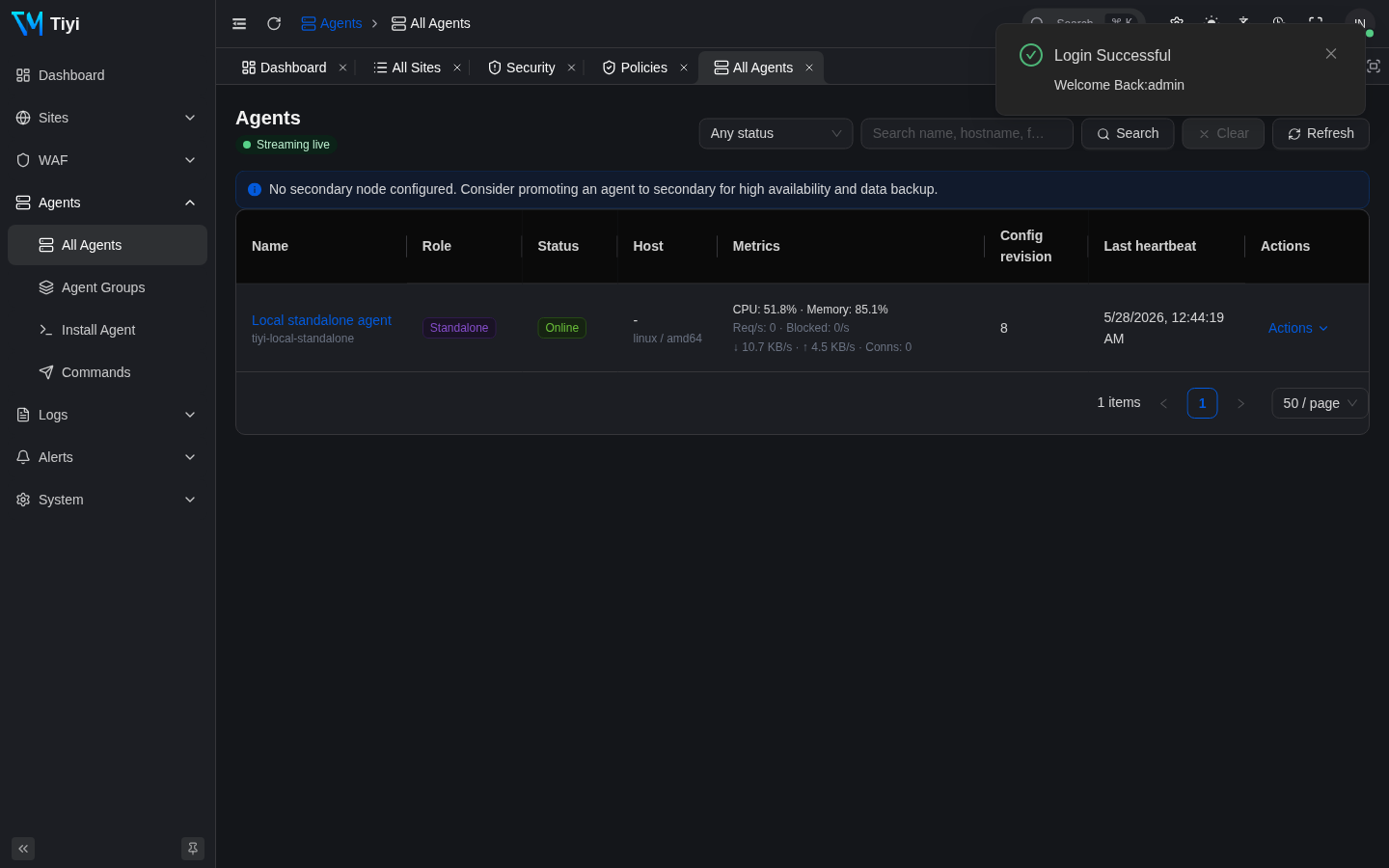The height and width of the screenshot is (868, 1389).
Task: Click the next page arrow
Action: point(1240,403)
